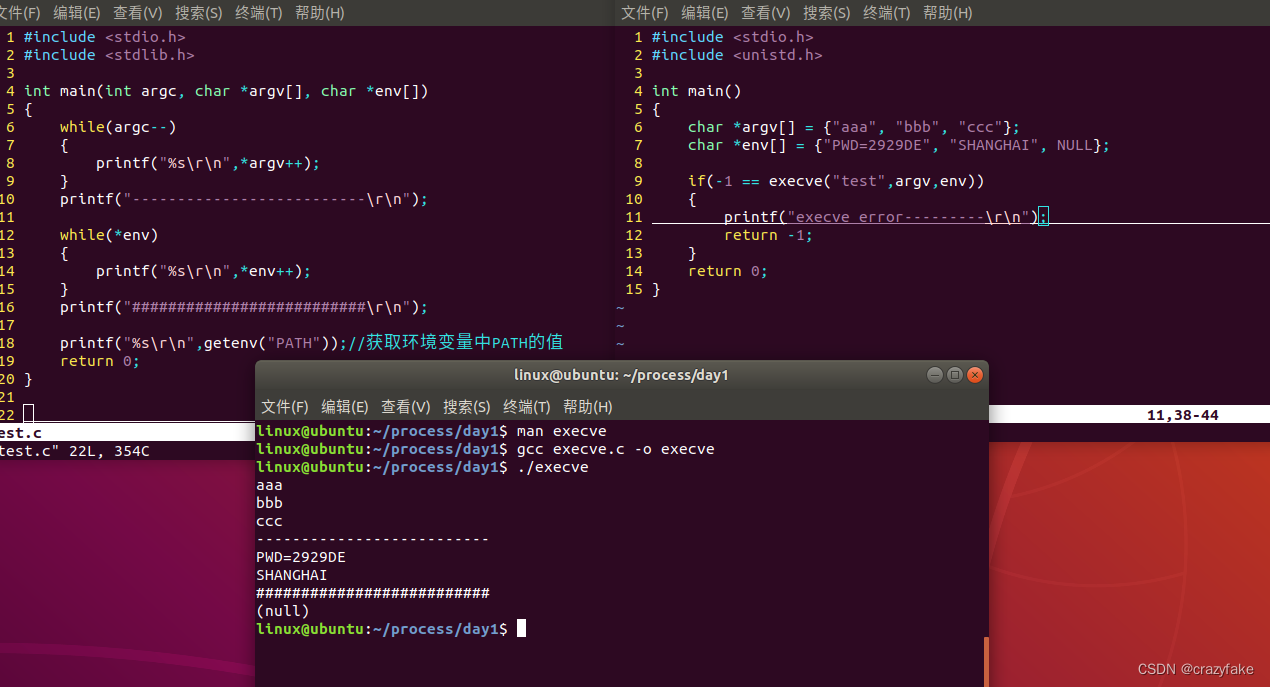Viewport: 1270px width, 687px height.
Task: Click the 11,38-44 position indicator in right editor
Action: 1183,413
